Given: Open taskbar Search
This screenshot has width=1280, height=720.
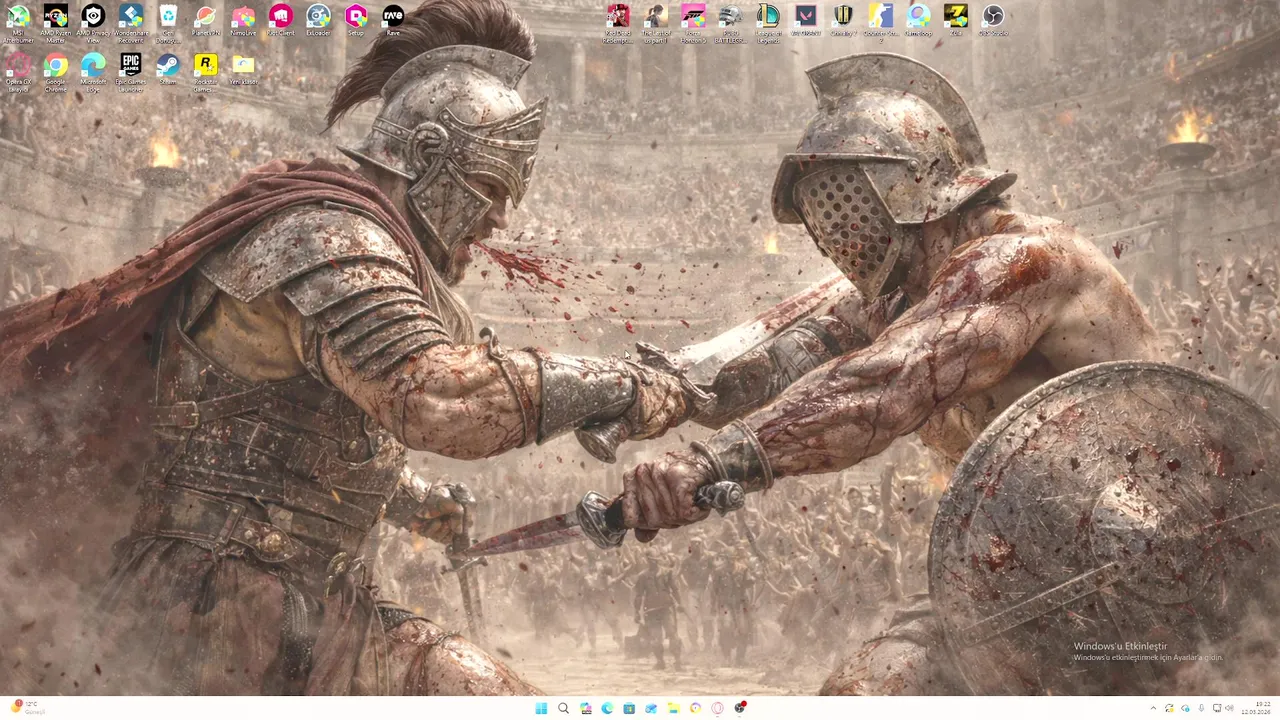Looking at the screenshot, I should coord(563,708).
